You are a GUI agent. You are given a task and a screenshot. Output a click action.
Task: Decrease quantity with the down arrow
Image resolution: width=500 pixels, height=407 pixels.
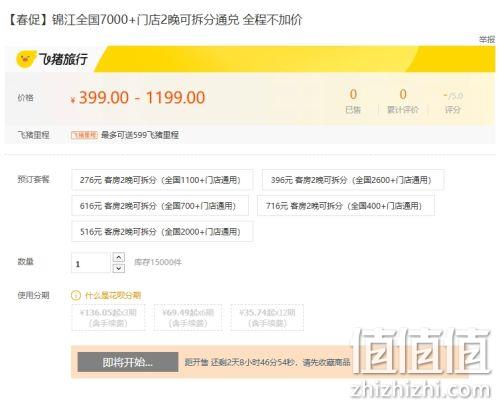pyautogui.click(x=119, y=268)
